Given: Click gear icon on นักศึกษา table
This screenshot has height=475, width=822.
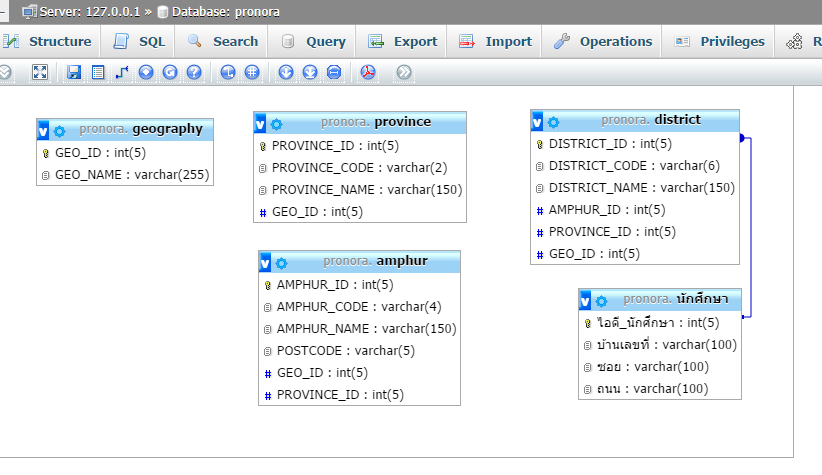Looking at the screenshot, I should pos(601,301).
